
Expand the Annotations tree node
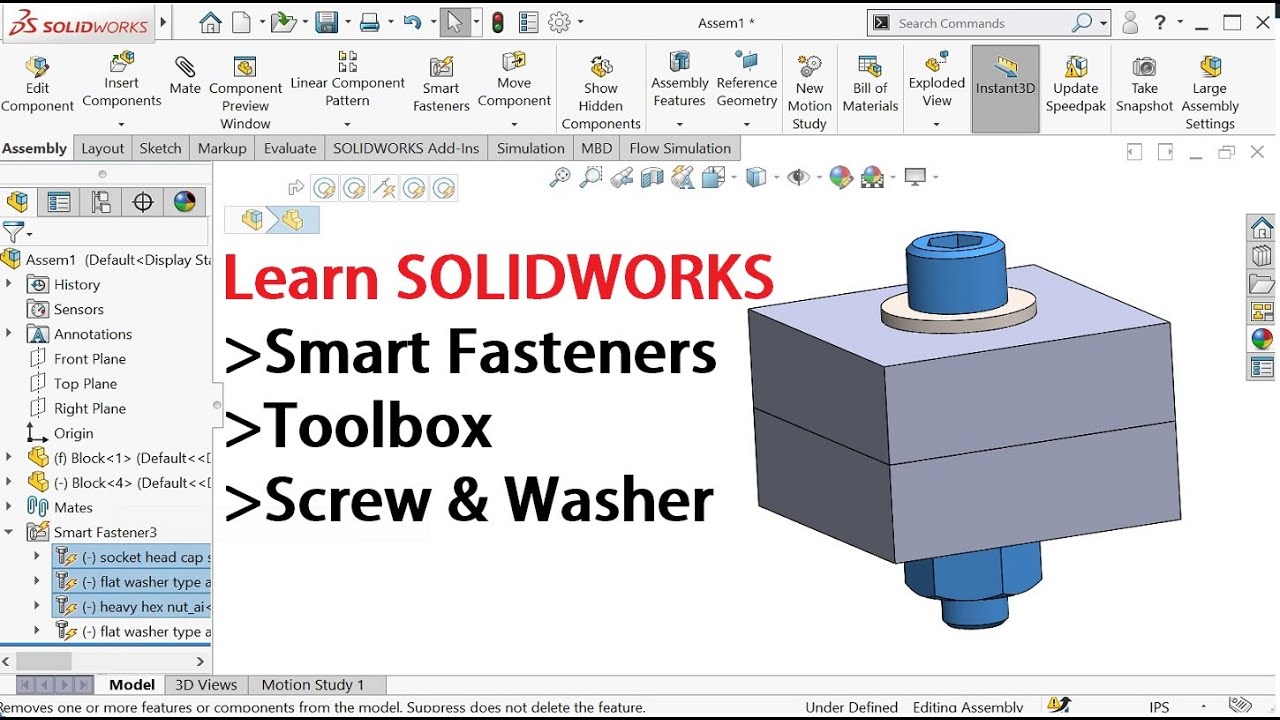point(9,334)
